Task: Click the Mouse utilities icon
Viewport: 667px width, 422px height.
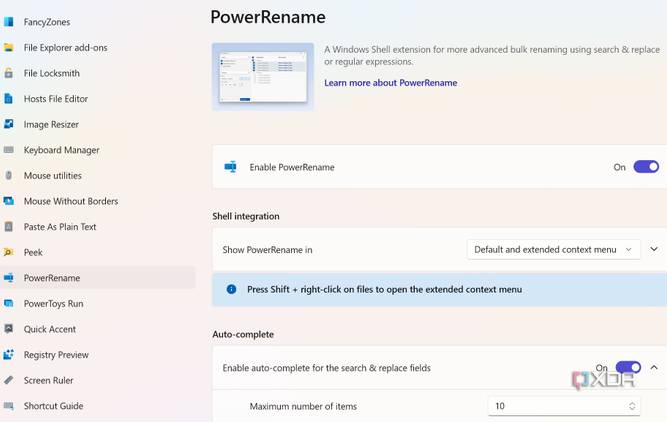Action: (x=9, y=175)
